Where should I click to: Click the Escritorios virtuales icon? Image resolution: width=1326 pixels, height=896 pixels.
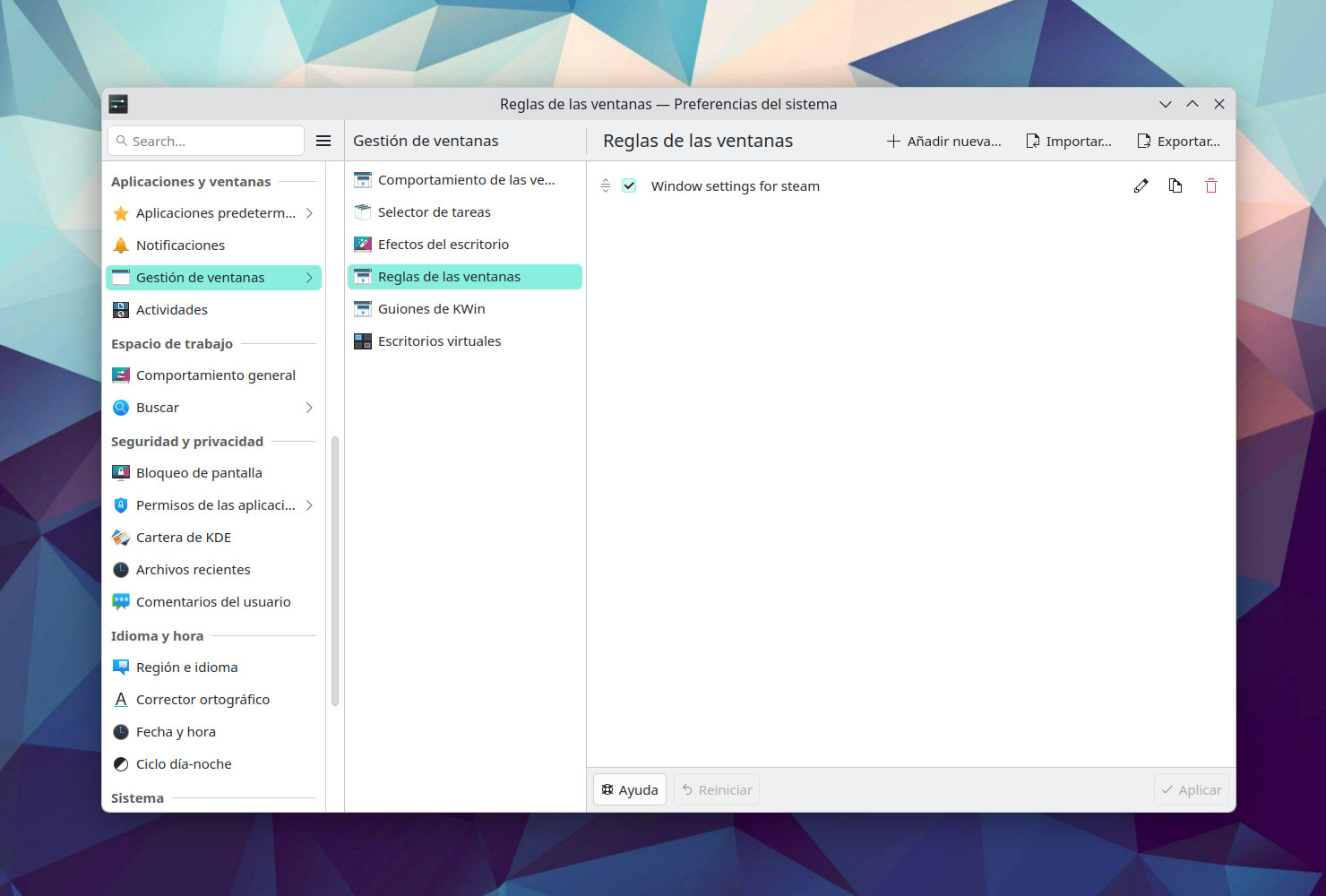(363, 341)
